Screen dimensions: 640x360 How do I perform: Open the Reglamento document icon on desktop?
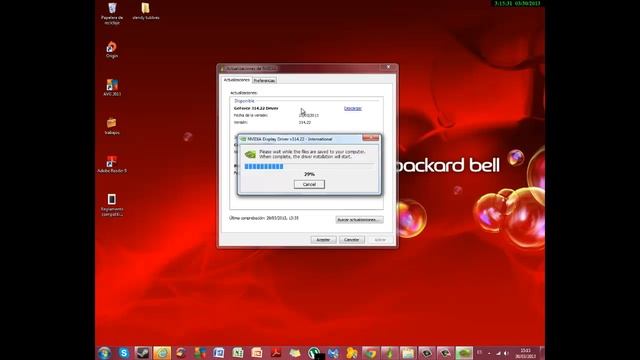click(x=112, y=205)
